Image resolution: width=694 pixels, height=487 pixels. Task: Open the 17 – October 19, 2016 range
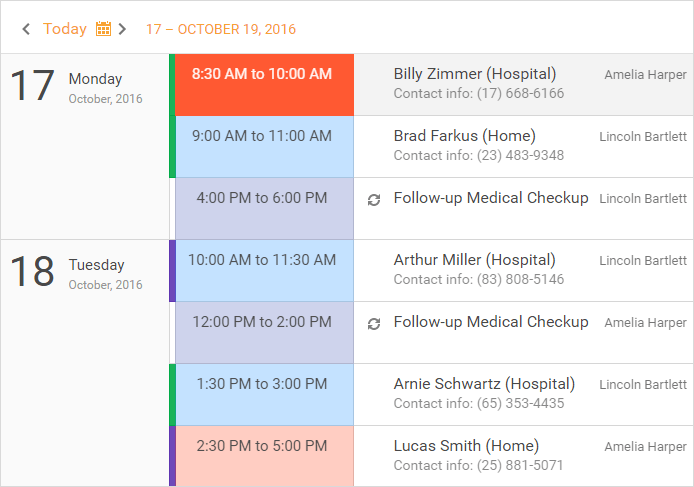221,29
